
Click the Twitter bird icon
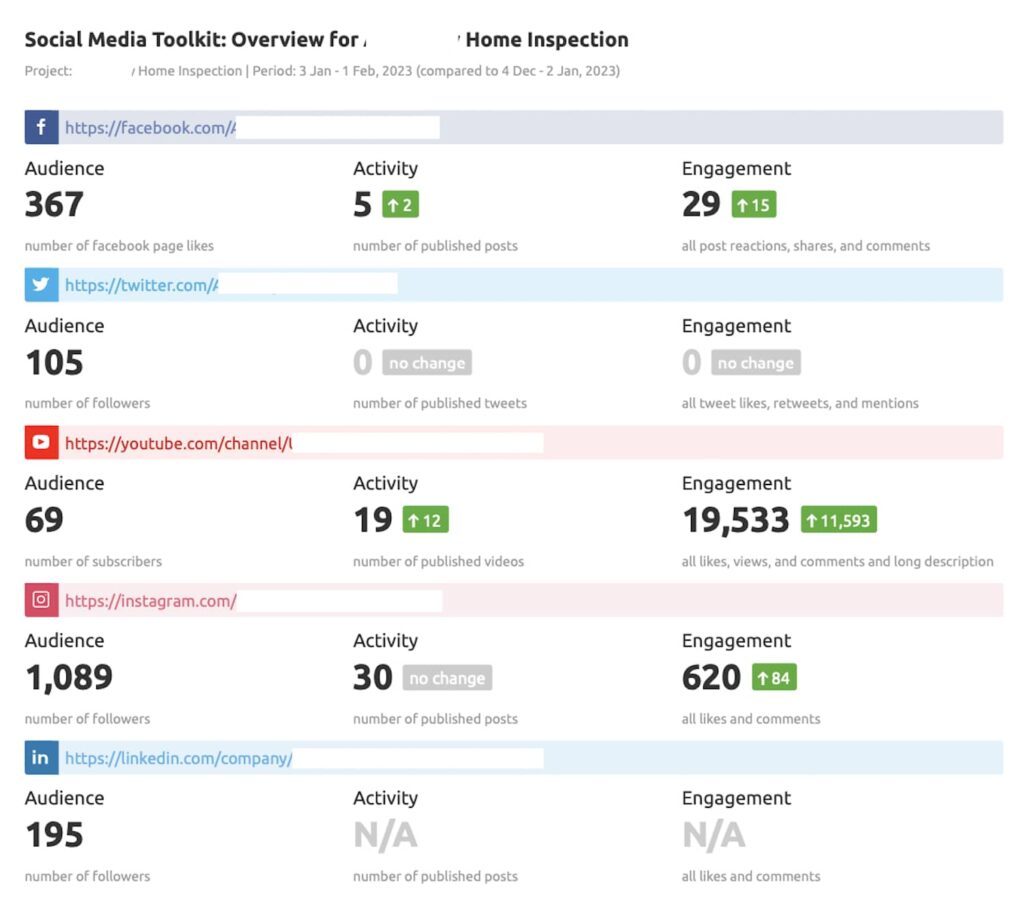point(41,285)
